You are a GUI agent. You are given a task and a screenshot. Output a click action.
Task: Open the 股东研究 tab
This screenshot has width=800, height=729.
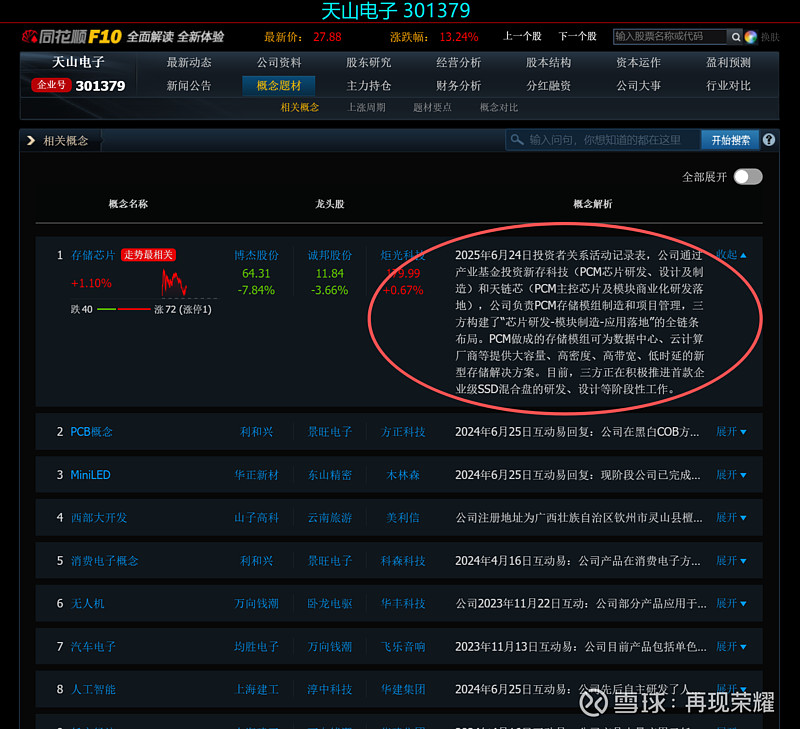368,62
